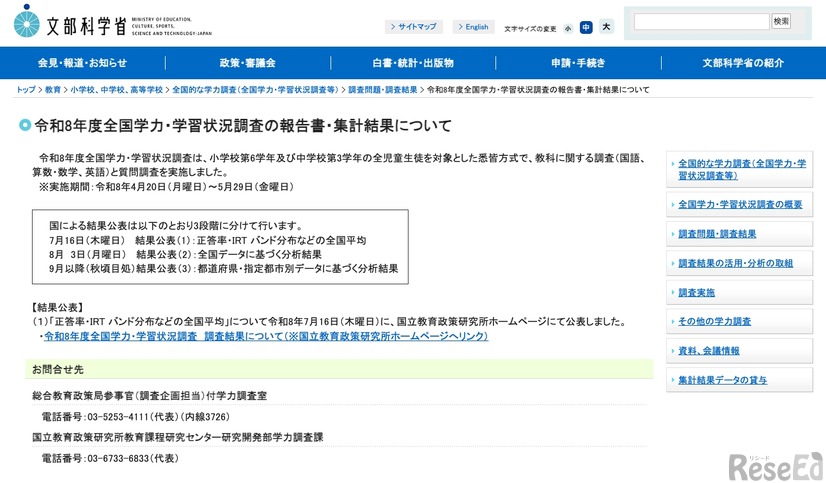Click the text 電話番号:03-5253-4111(代表)(内線3726)
The height and width of the screenshot is (483, 826).
136,417
